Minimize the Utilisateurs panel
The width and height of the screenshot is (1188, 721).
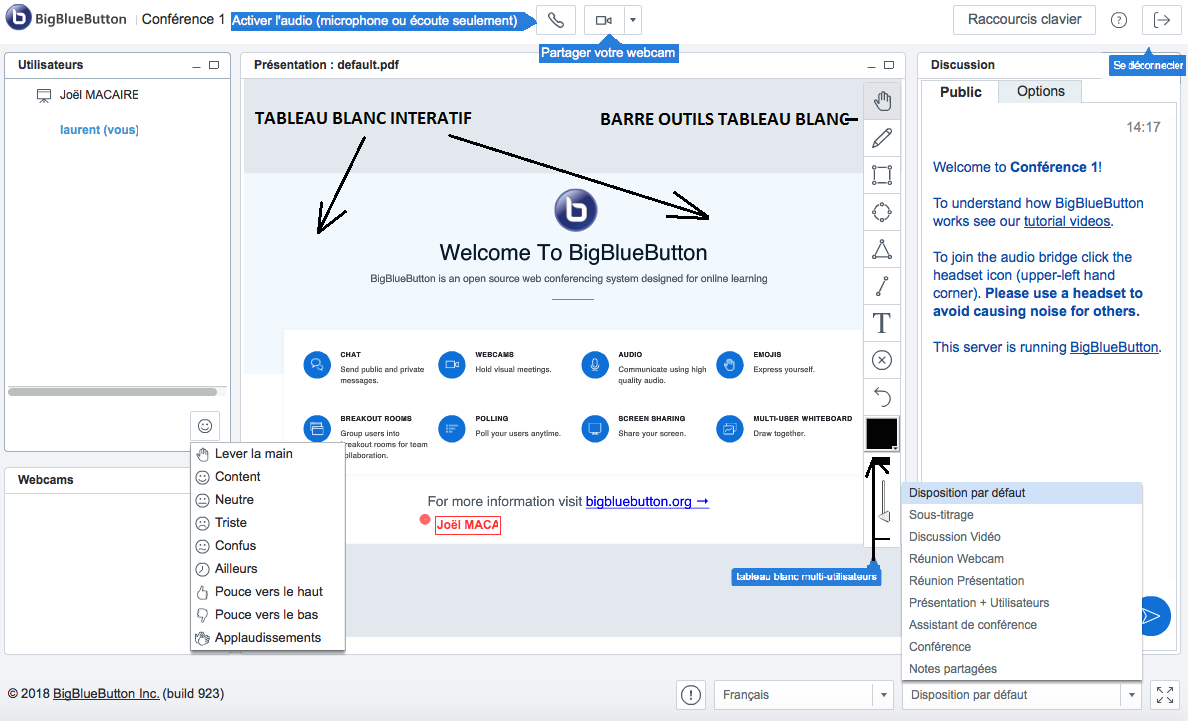pyautogui.click(x=196, y=66)
